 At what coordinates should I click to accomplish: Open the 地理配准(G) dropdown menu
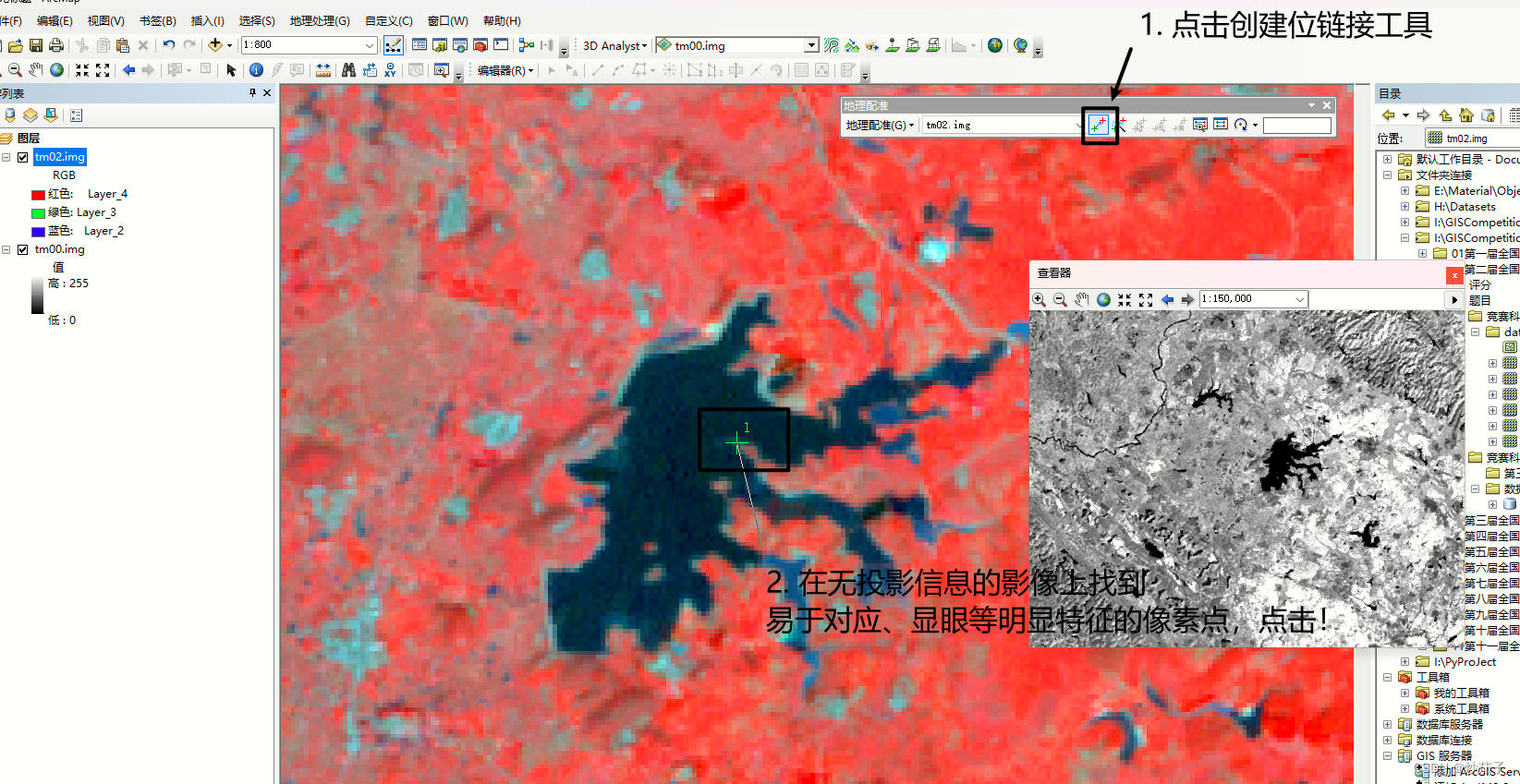(880, 125)
